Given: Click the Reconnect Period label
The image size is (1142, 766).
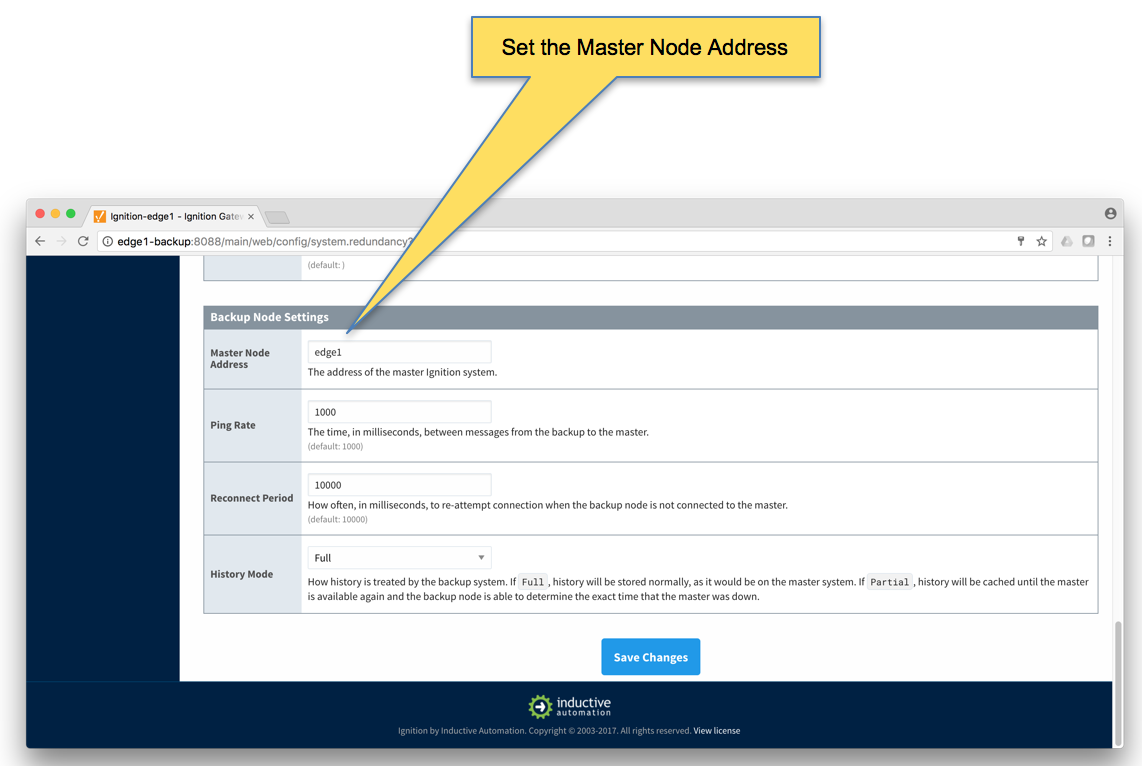Looking at the screenshot, I should pos(252,498).
